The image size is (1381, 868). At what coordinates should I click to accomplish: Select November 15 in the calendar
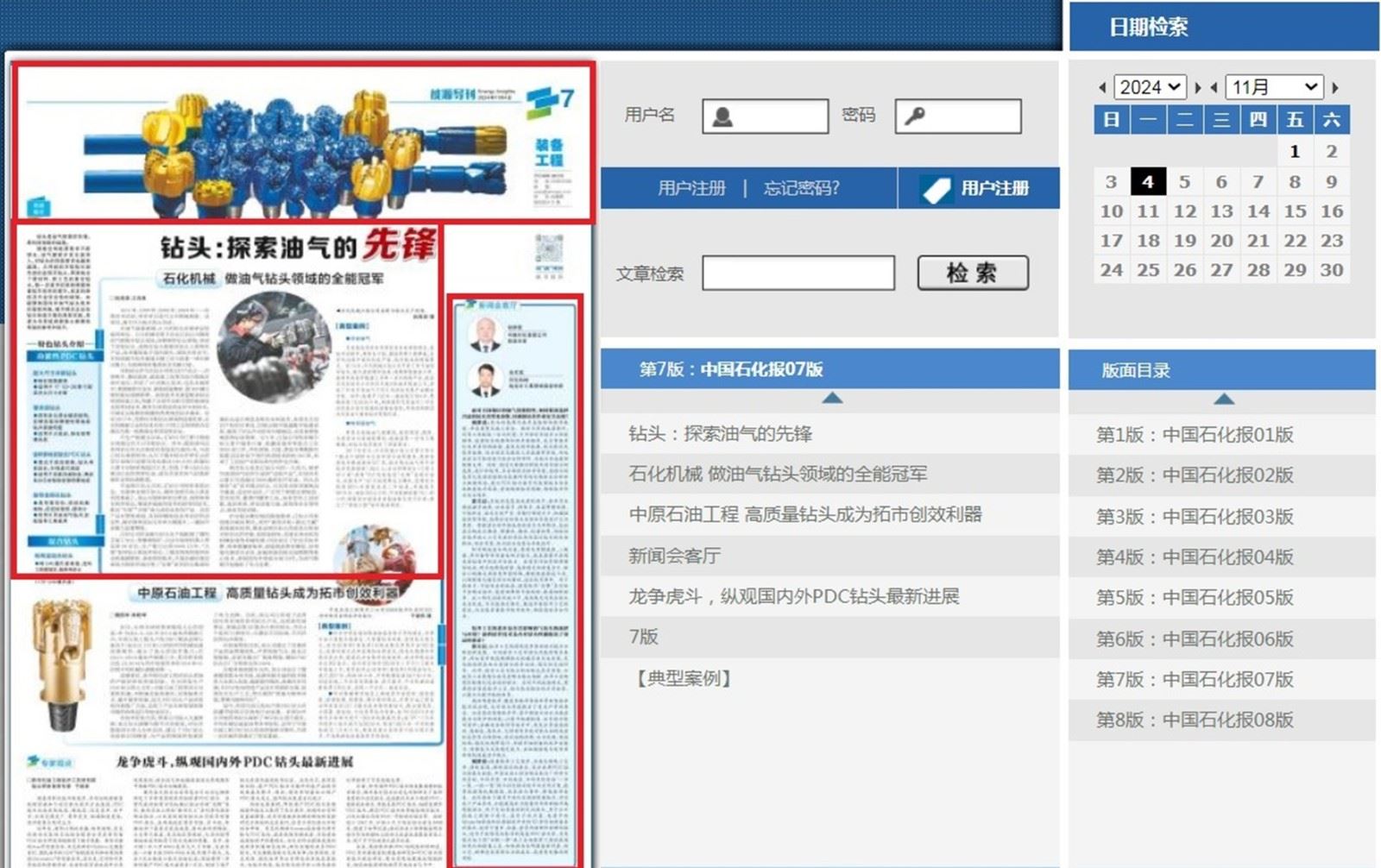click(1295, 211)
